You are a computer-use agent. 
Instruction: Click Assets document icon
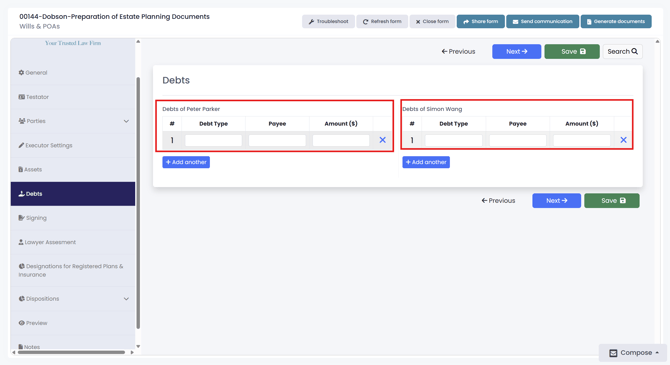click(21, 170)
